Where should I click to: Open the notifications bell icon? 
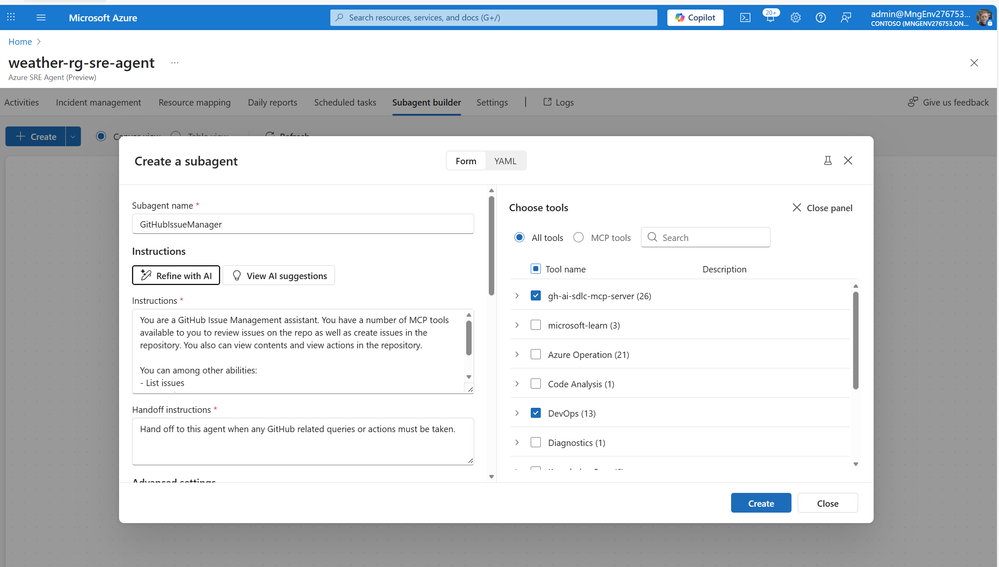pyautogui.click(x=770, y=17)
